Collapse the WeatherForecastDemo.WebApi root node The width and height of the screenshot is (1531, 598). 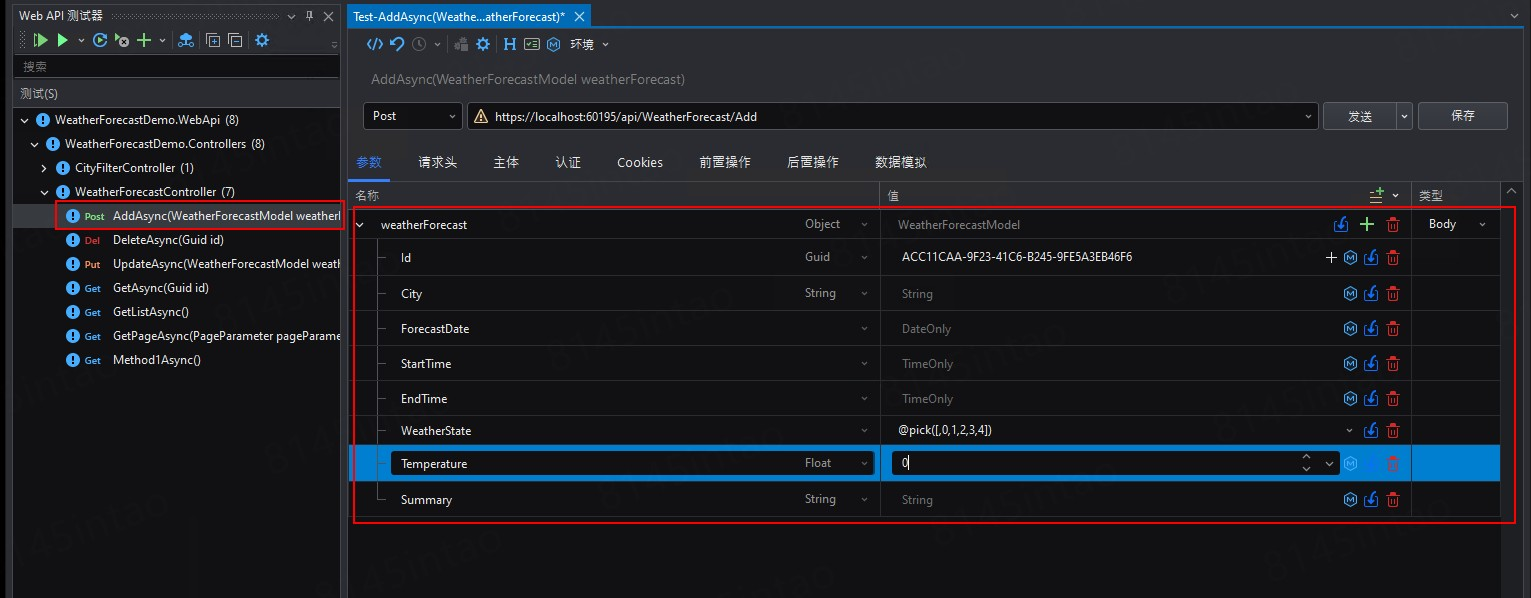pos(24,120)
